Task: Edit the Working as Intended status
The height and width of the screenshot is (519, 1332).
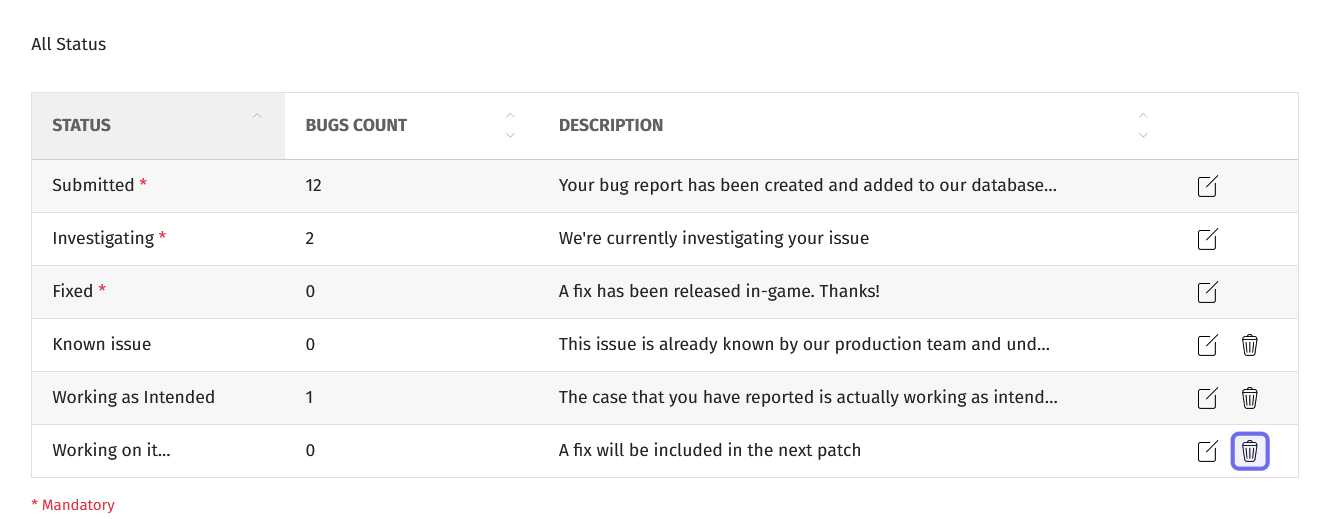Action: pos(1207,398)
